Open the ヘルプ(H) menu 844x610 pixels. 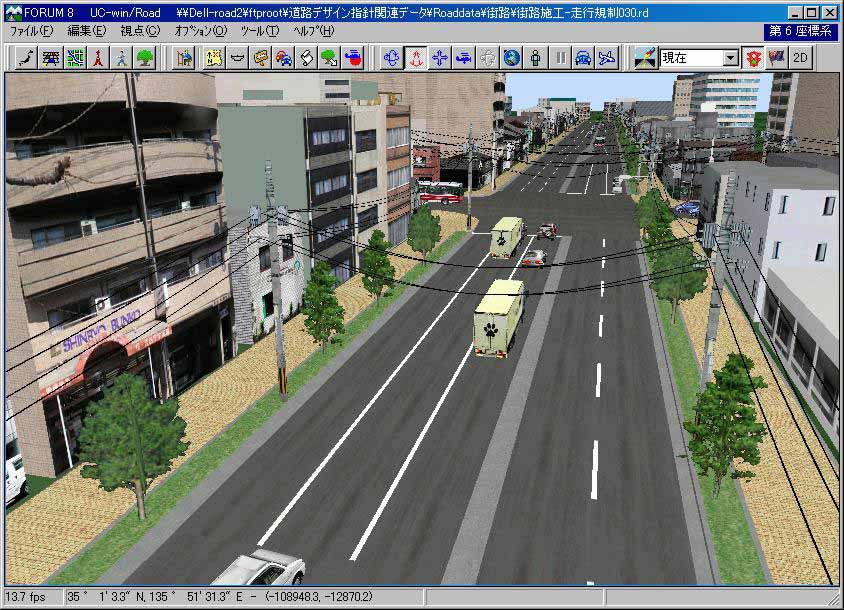tap(314, 31)
